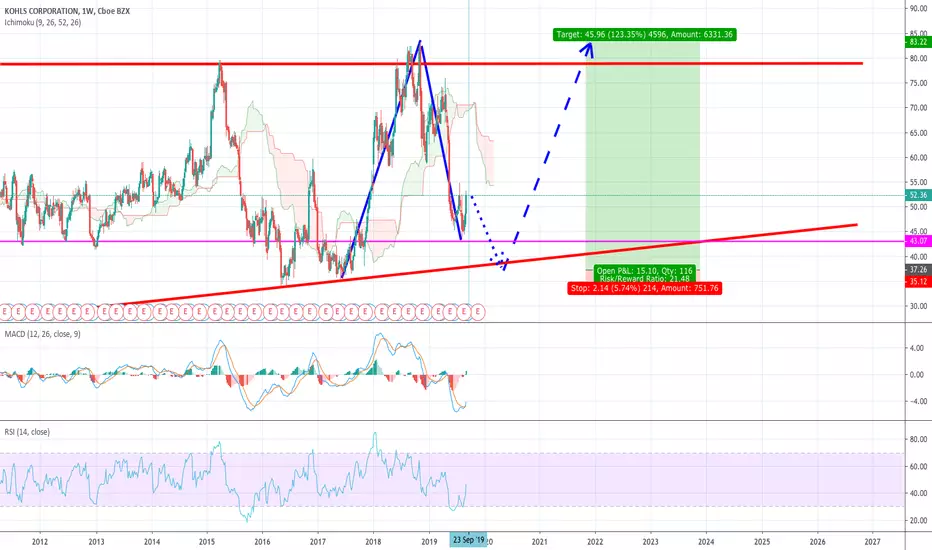
Task: Click the 37.26 price tag on the axis
Action: [x=917, y=269]
